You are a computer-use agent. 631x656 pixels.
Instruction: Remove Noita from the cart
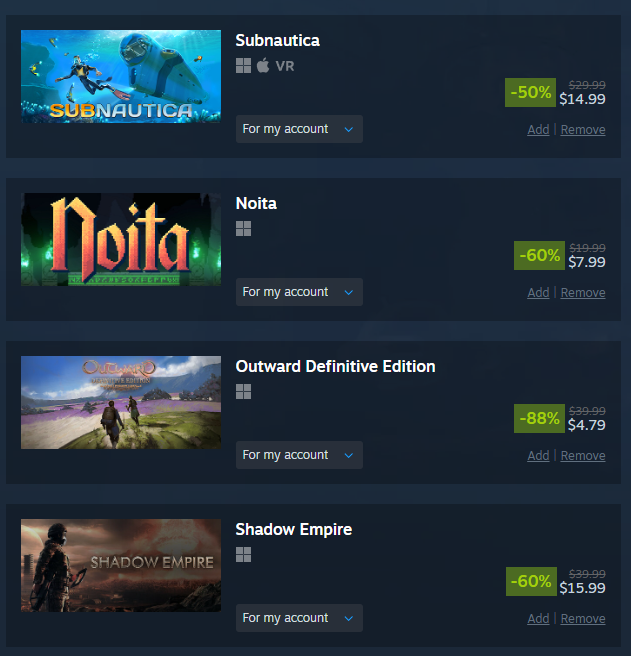point(583,293)
